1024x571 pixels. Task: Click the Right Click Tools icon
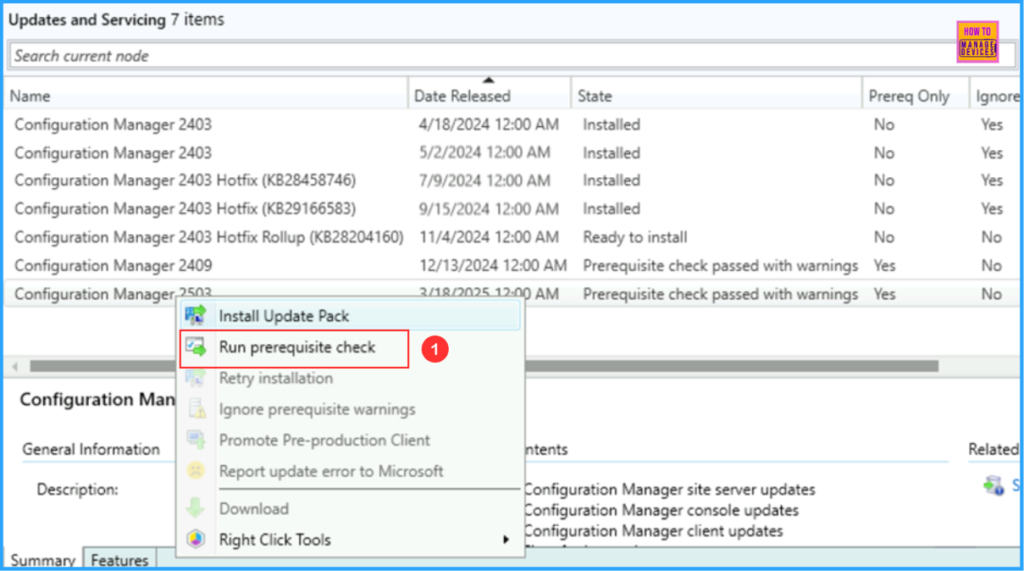pyautogui.click(x=195, y=540)
